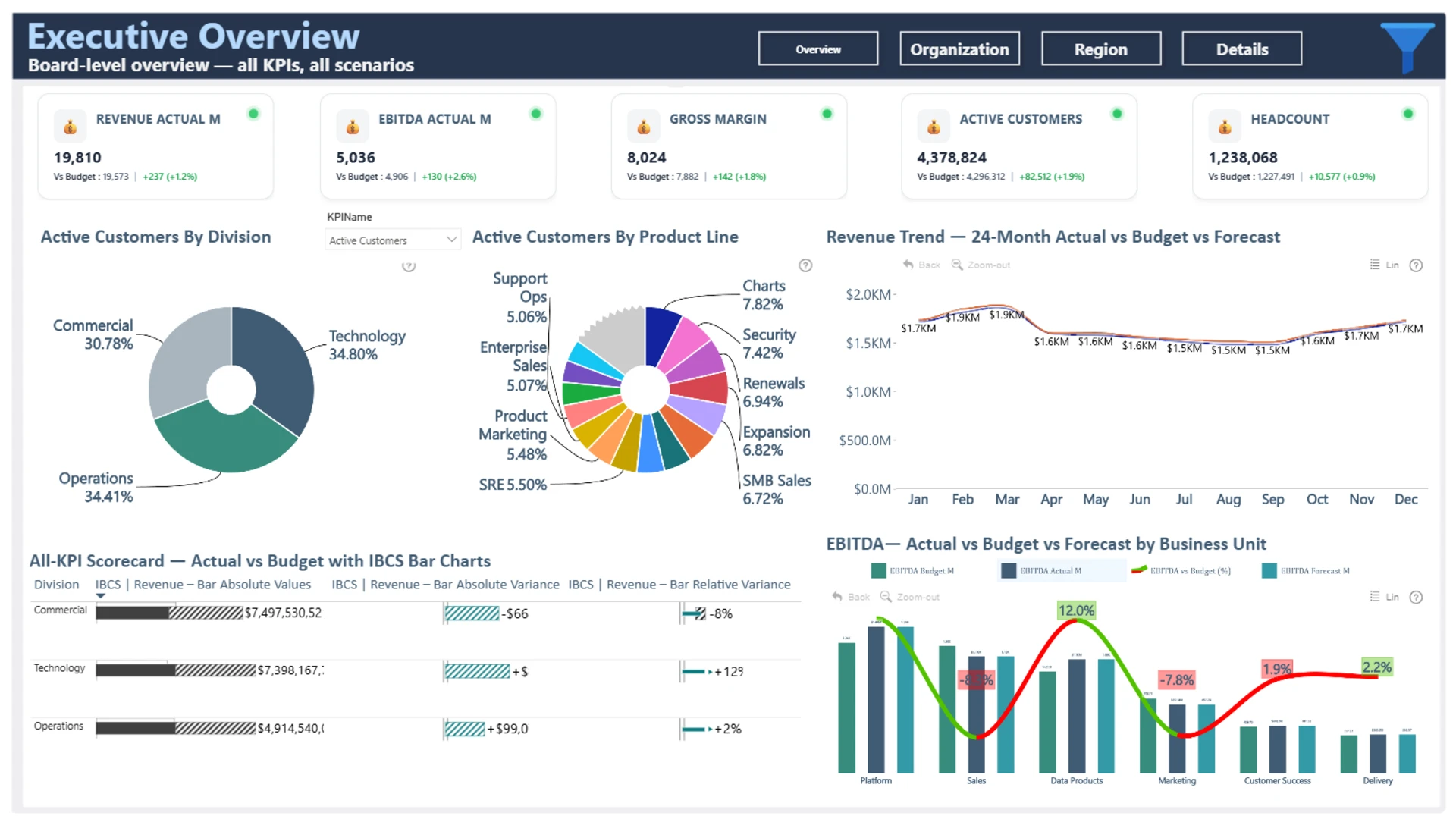The height and width of the screenshot is (819, 1456).
Task: Open the Details page button
Action: click(x=1241, y=49)
